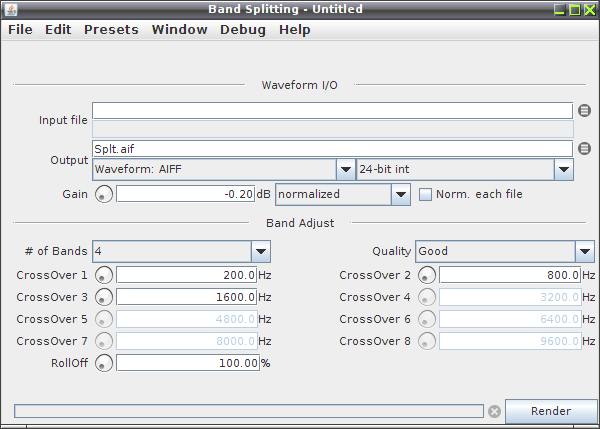The width and height of the screenshot is (600, 429).
Task: Click the Java application icon in title bar
Action: [x=11, y=10]
